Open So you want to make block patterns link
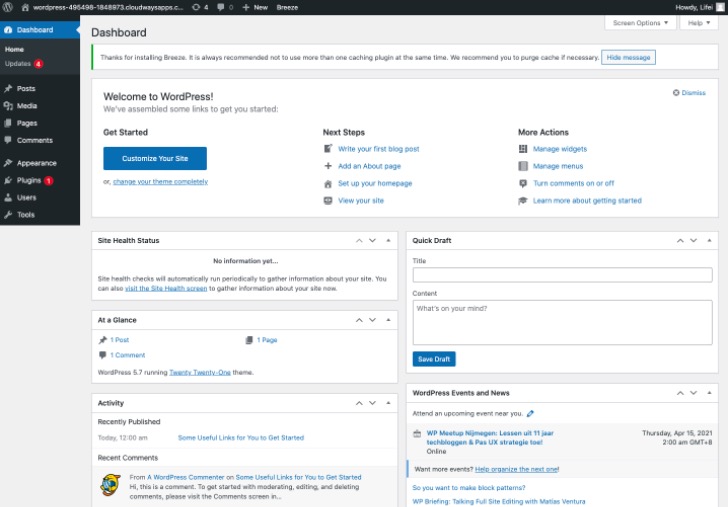 tap(468, 488)
